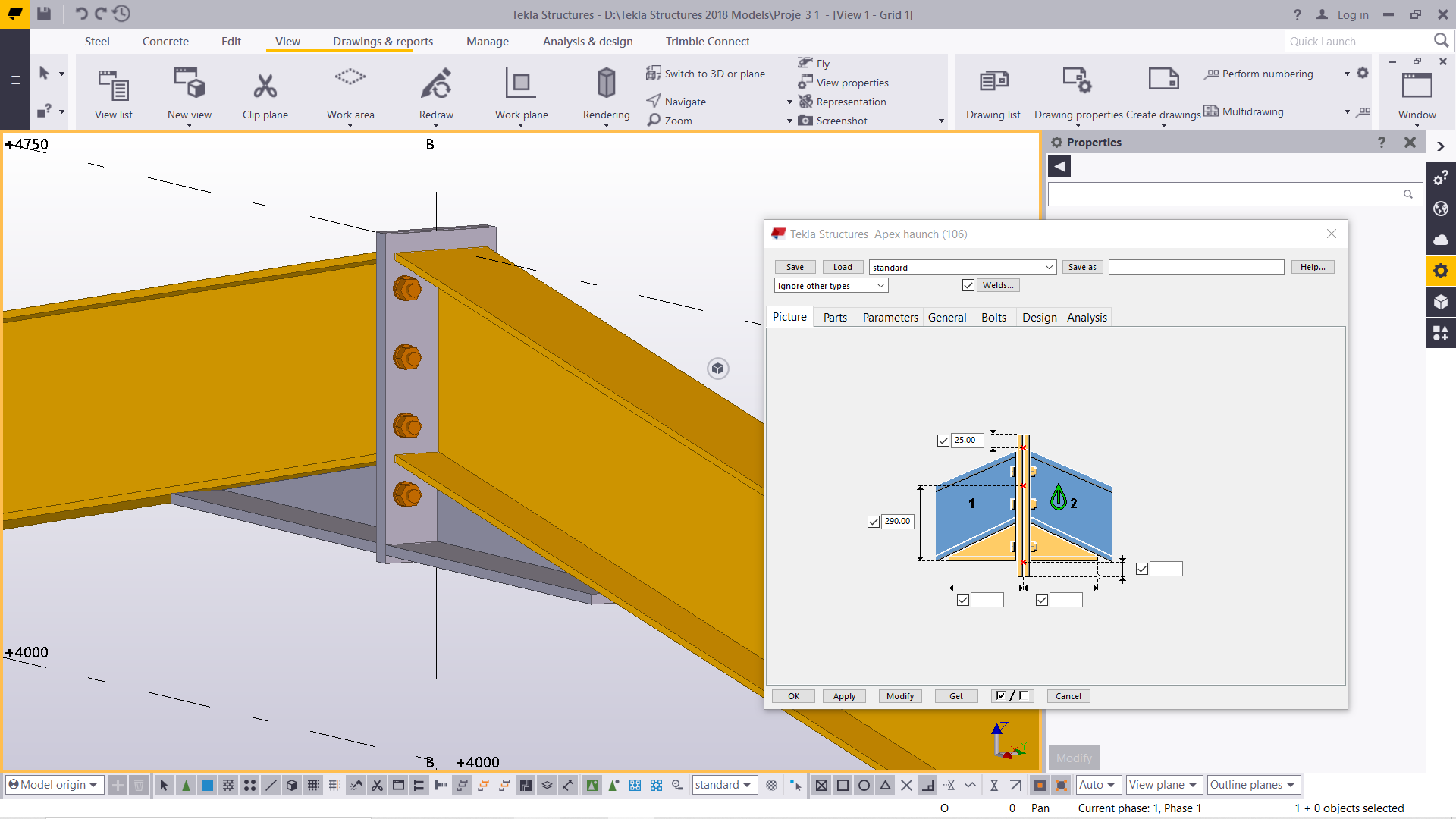Toggle the checkbox next to Welds button
The width and height of the screenshot is (1456, 819).
click(x=968, y=286)
